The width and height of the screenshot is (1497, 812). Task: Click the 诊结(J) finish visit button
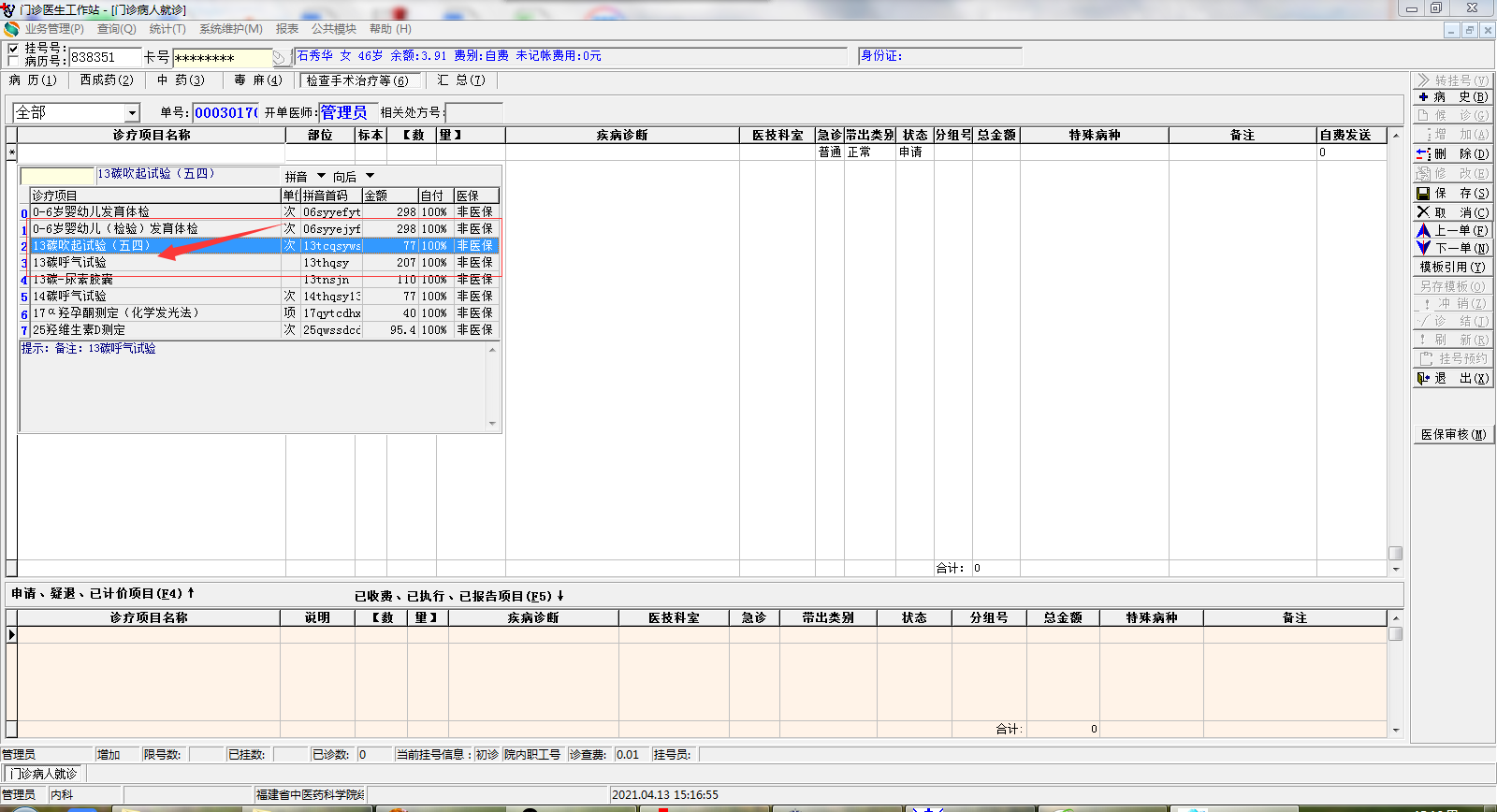[1452, 321]
